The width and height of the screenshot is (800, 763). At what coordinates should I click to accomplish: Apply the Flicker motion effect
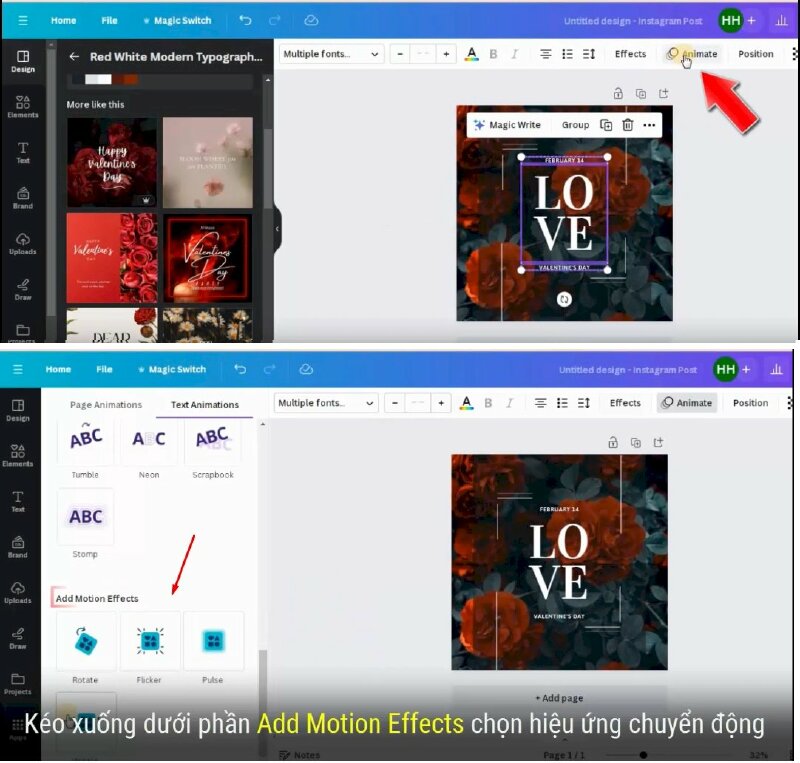pyautogui.click(x=149, y=641)
